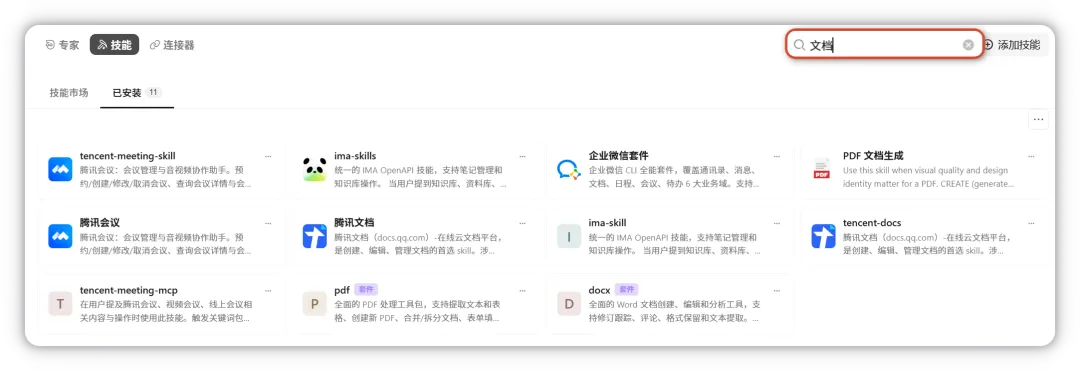Open more options for ima-skills
The image size is (1080, 371).
[523, 156]
